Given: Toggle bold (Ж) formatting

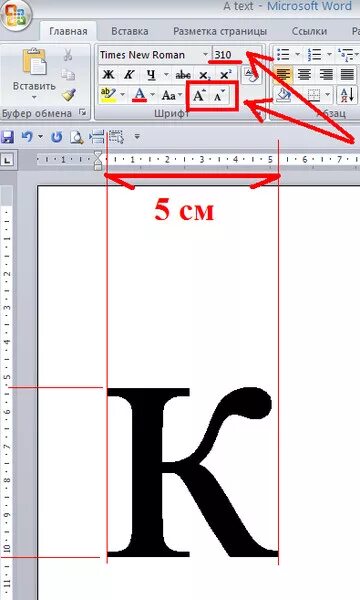Looking at the screenshot, I should coord(109,75).
